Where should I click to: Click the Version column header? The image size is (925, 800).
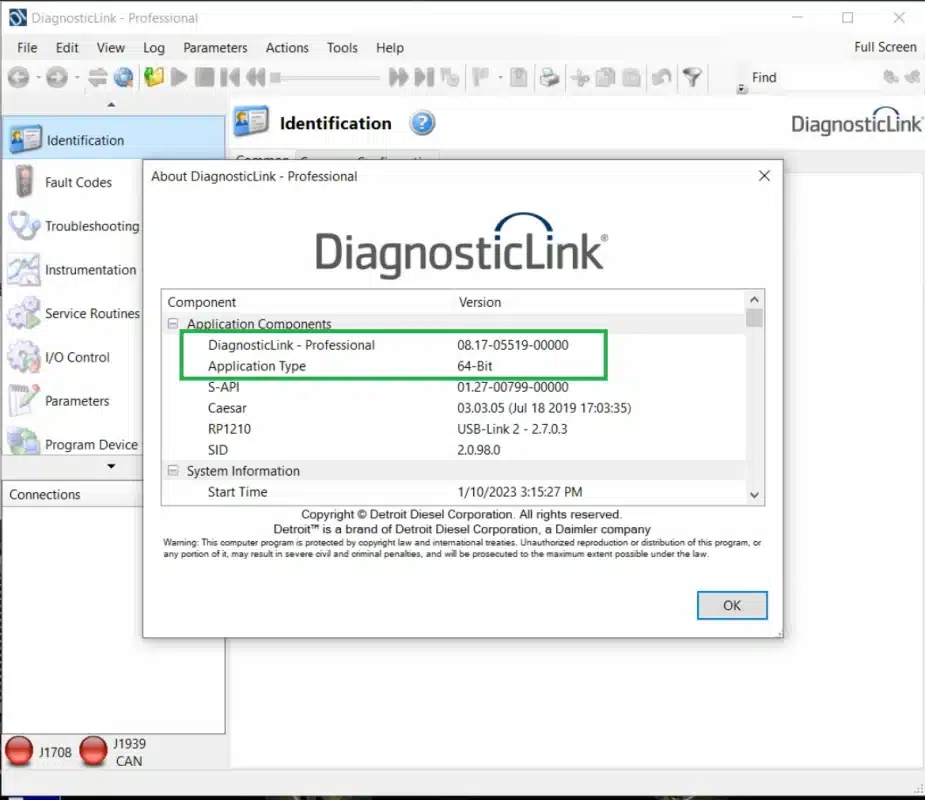point(599,302)
